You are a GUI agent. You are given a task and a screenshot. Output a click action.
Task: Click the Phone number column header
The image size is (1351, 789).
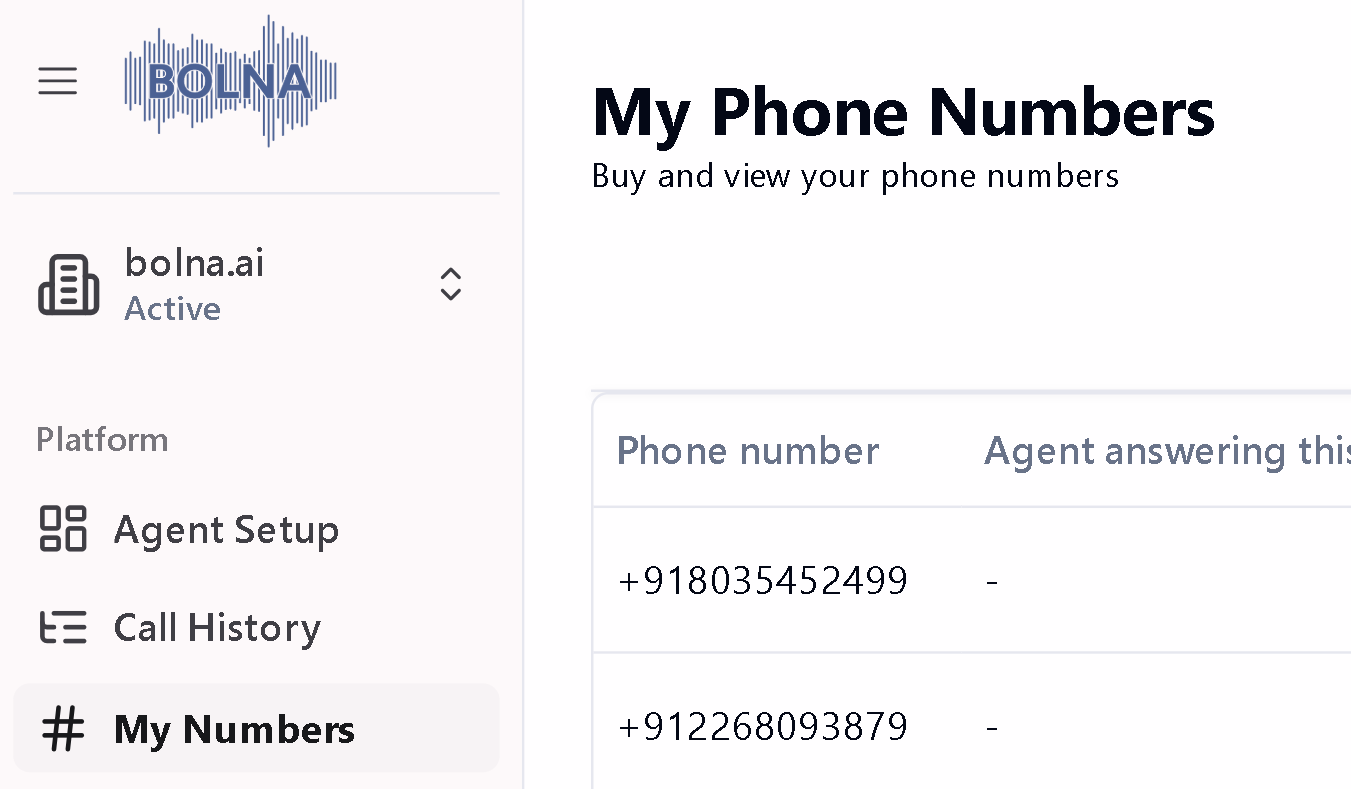click(748, 450)
